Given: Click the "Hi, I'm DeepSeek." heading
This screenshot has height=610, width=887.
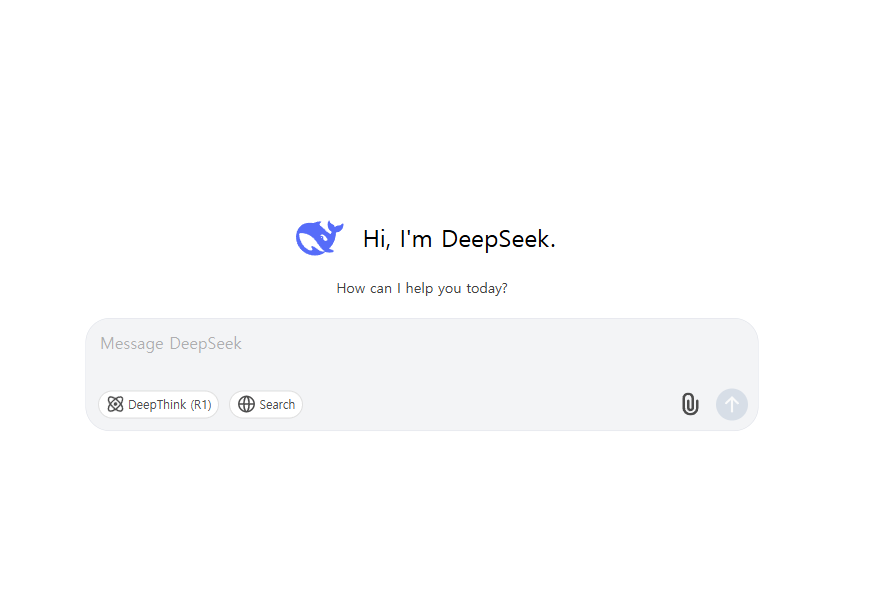Looking at the screenshot, I should pyautogui.click(x=459, y=239).
